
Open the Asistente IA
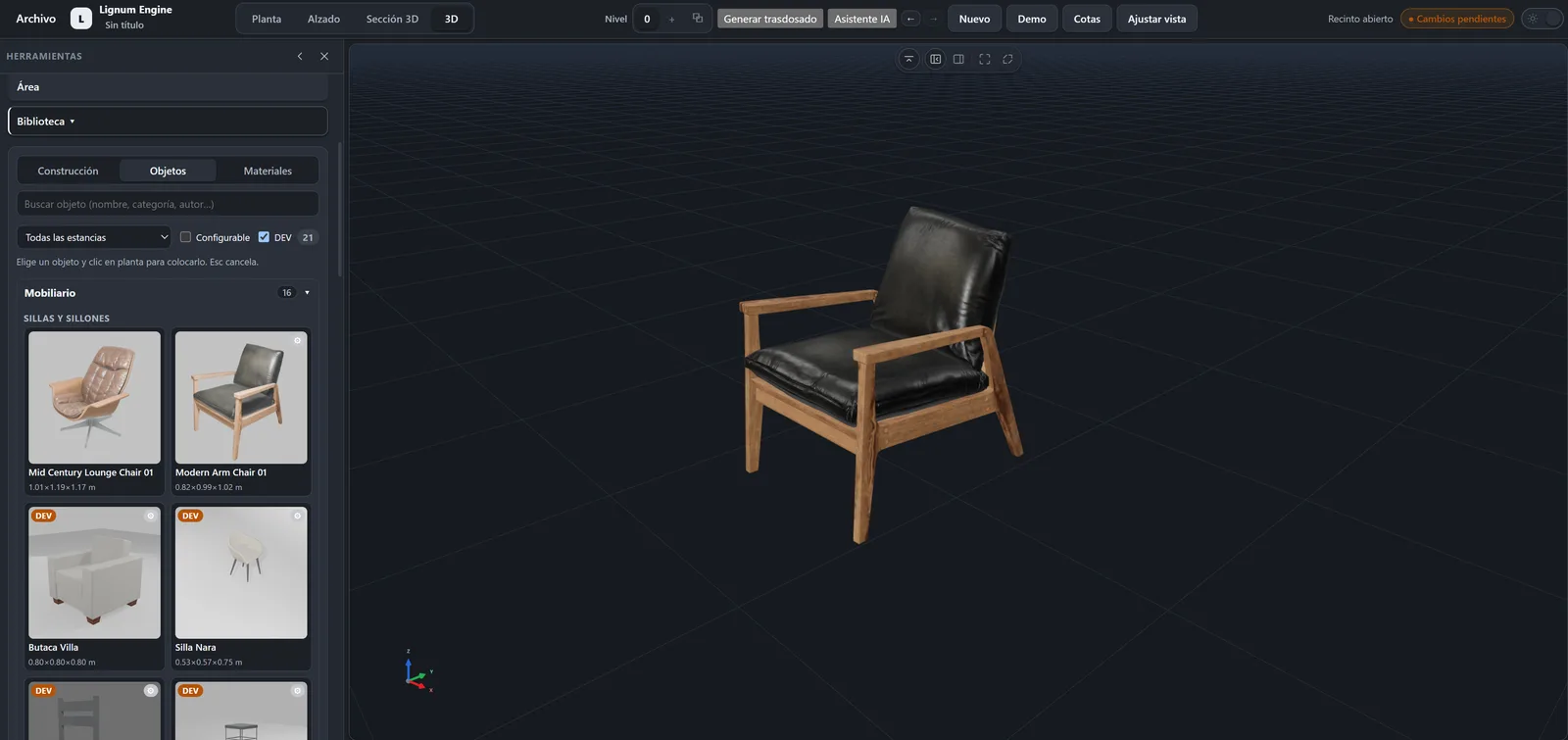point(862,19)
